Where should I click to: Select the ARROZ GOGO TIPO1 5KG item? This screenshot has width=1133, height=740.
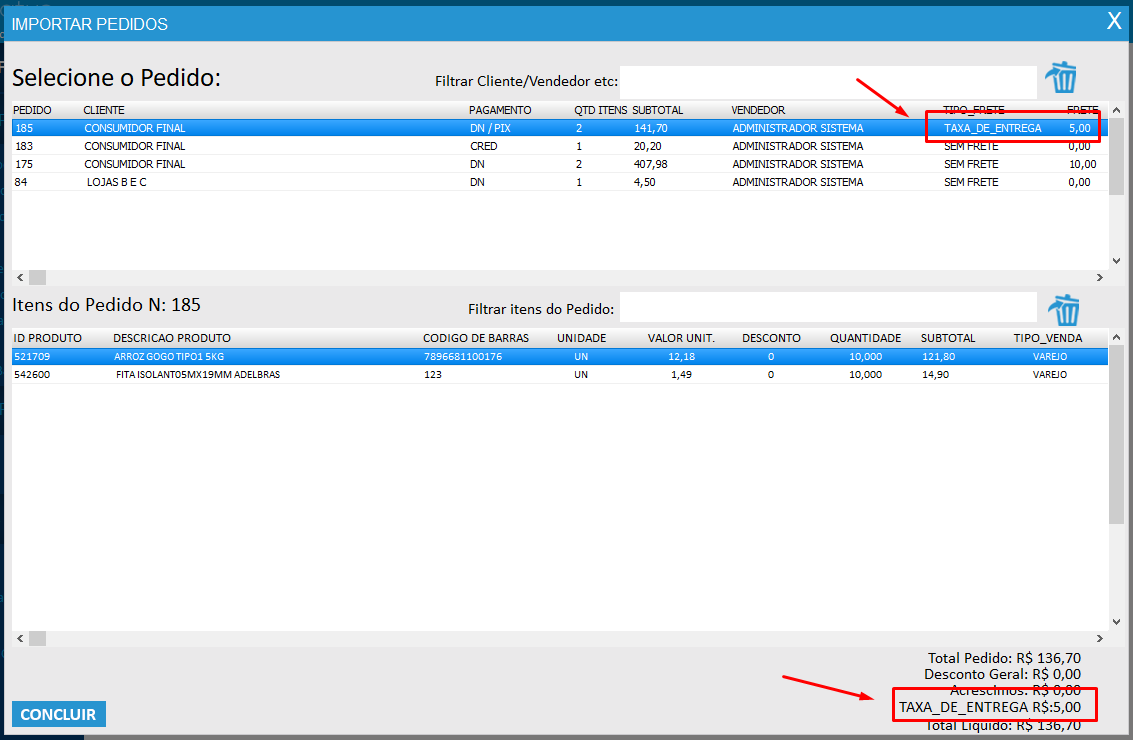point(400,356)
